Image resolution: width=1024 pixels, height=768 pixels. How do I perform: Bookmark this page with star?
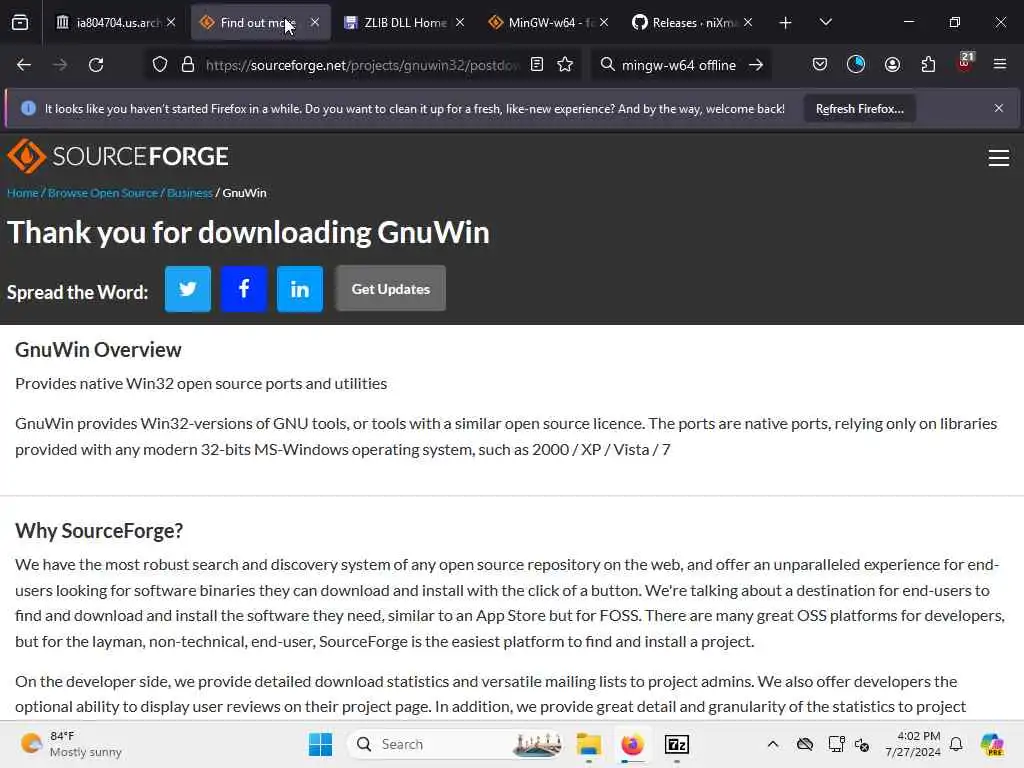[x=566, y=65]
